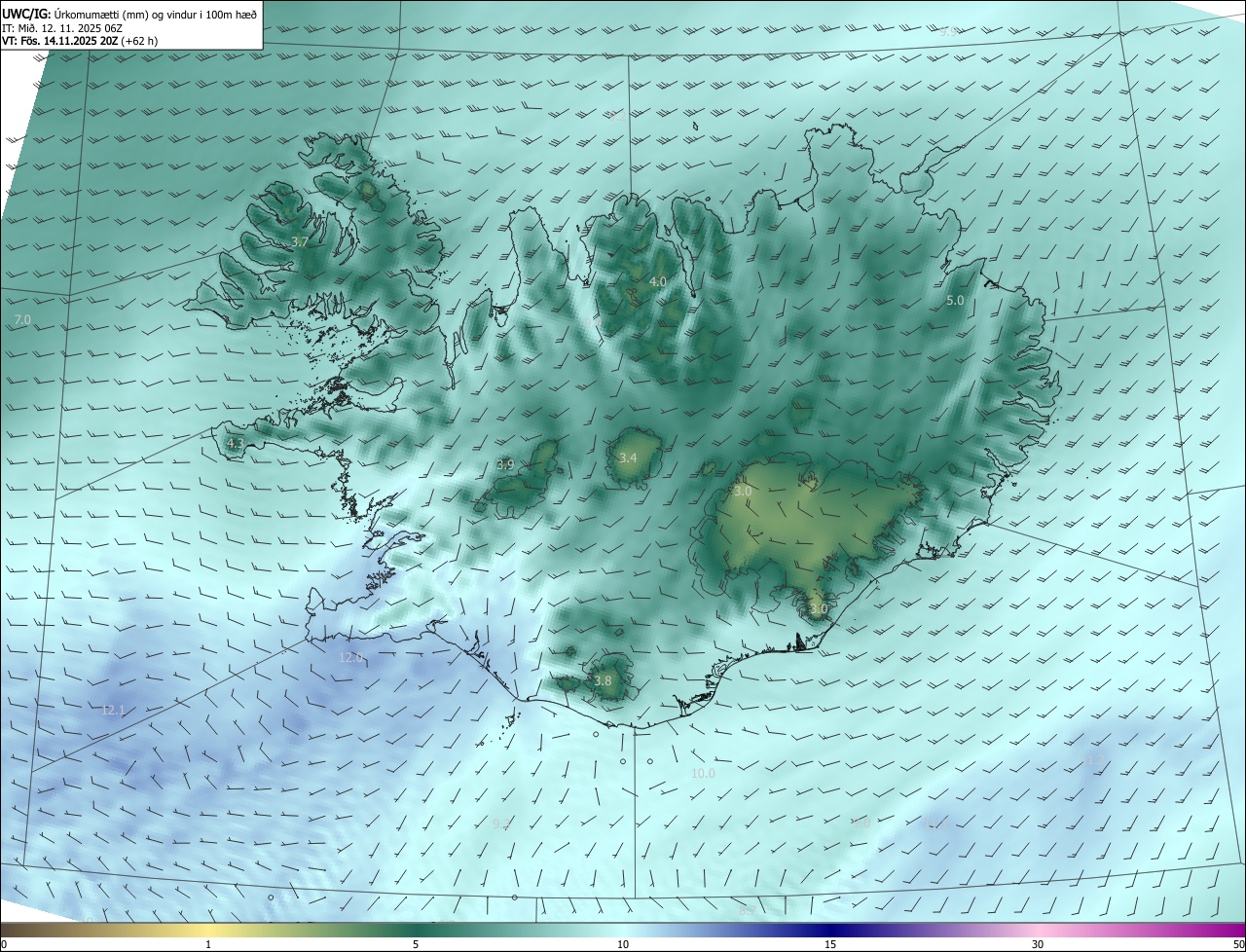The height and width of the screenshot is (952, 1246).
Task: Select the 7.0 value label over the sea
Action: pos(22,319)
